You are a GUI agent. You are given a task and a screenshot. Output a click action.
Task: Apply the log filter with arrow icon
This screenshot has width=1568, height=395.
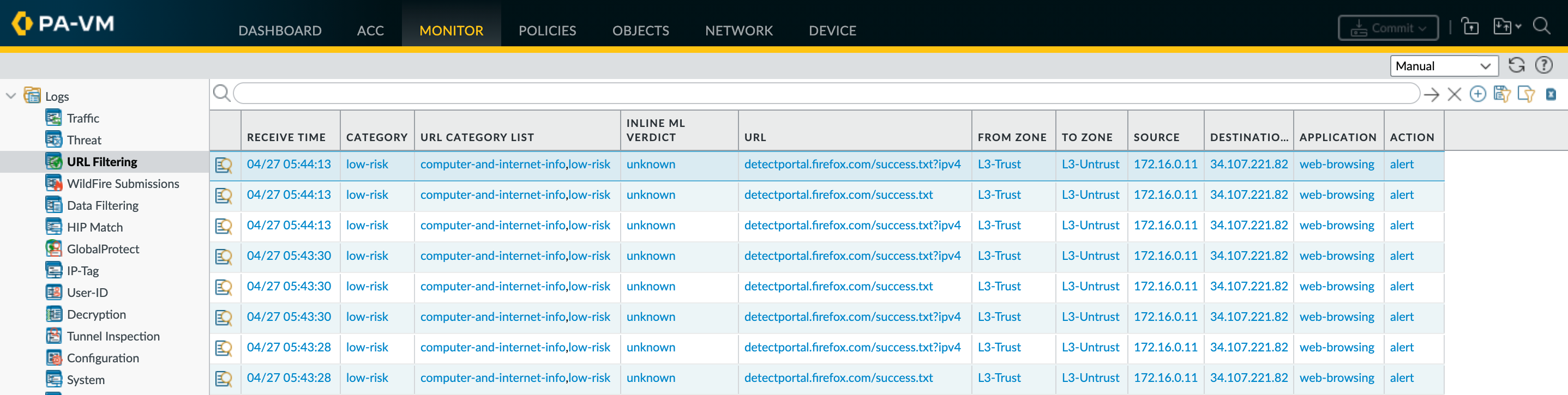point(1432,94)
